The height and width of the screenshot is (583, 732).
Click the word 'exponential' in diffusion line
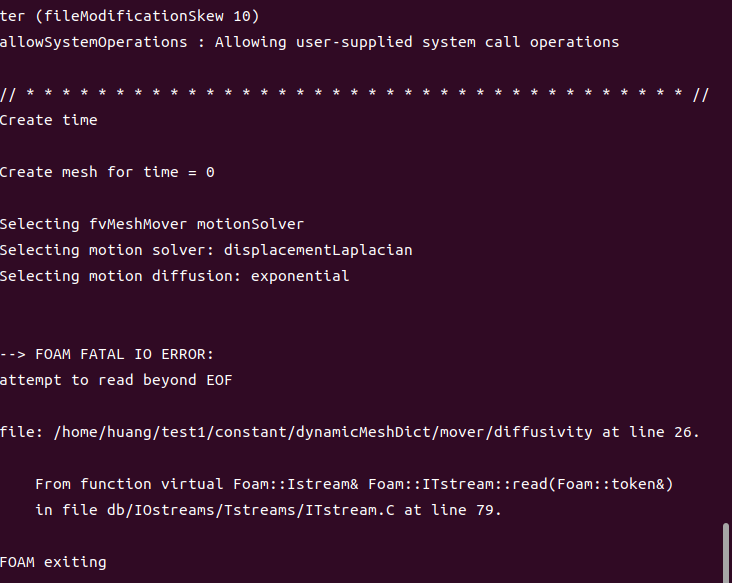tap(300, 276)
